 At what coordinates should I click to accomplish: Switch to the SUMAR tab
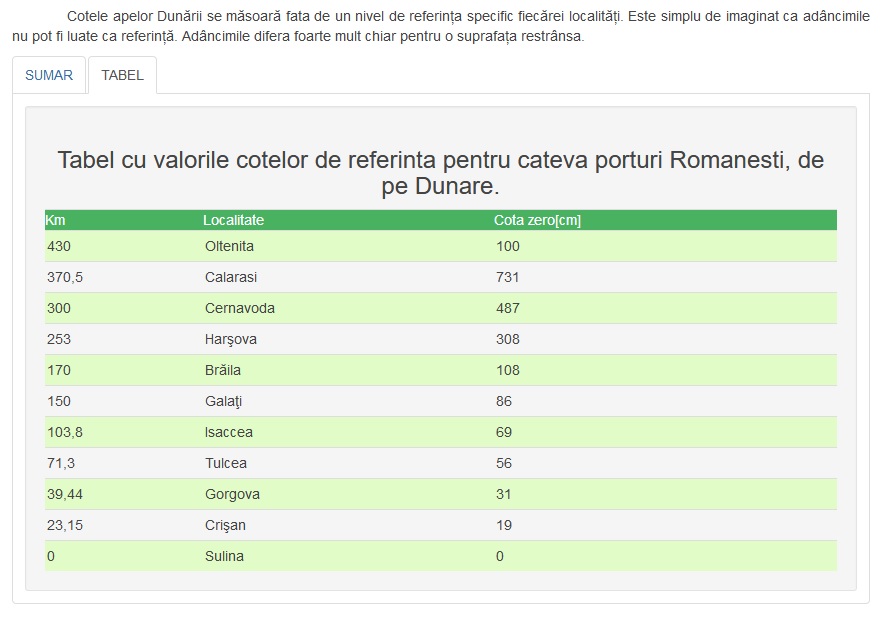(x=49, y=75)
